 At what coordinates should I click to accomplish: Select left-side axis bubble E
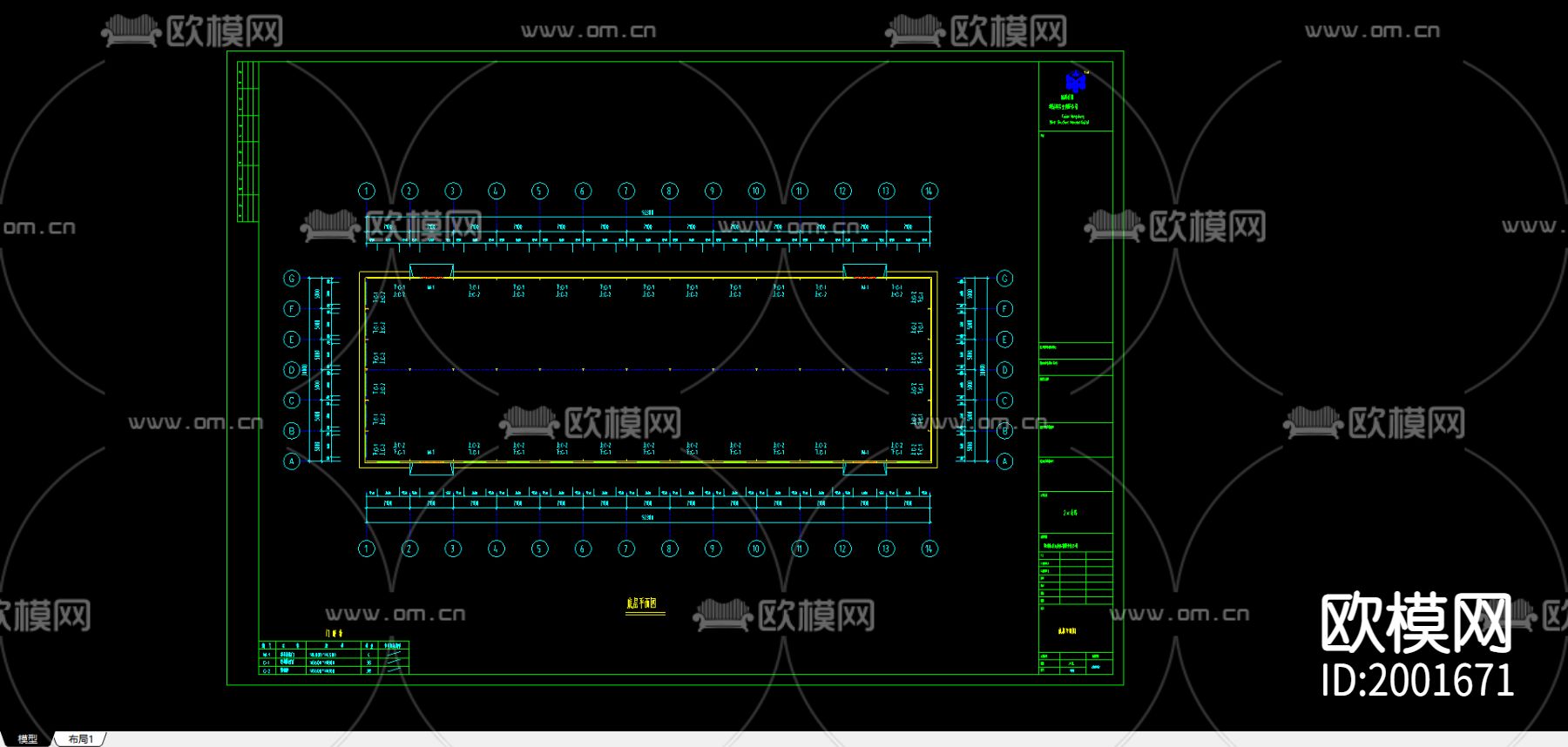coord(292,340)
